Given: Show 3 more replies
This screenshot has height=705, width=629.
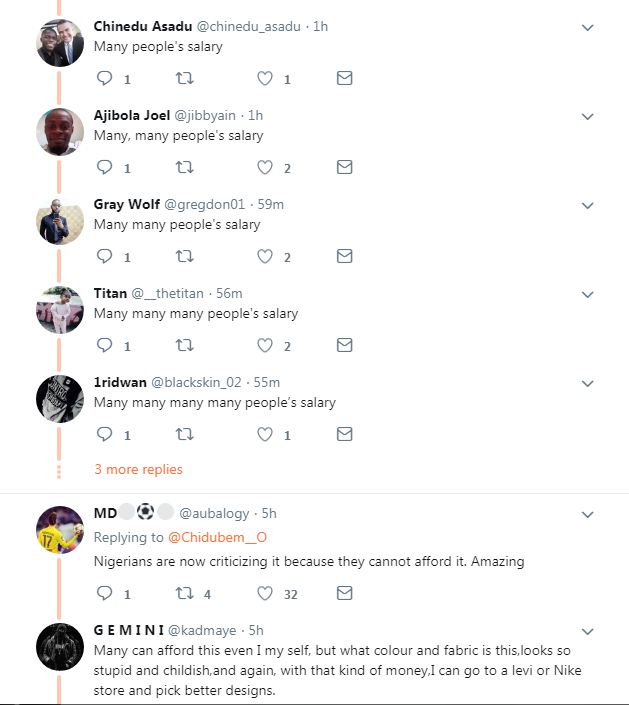Looking at the screenshot, I should 138,470.
